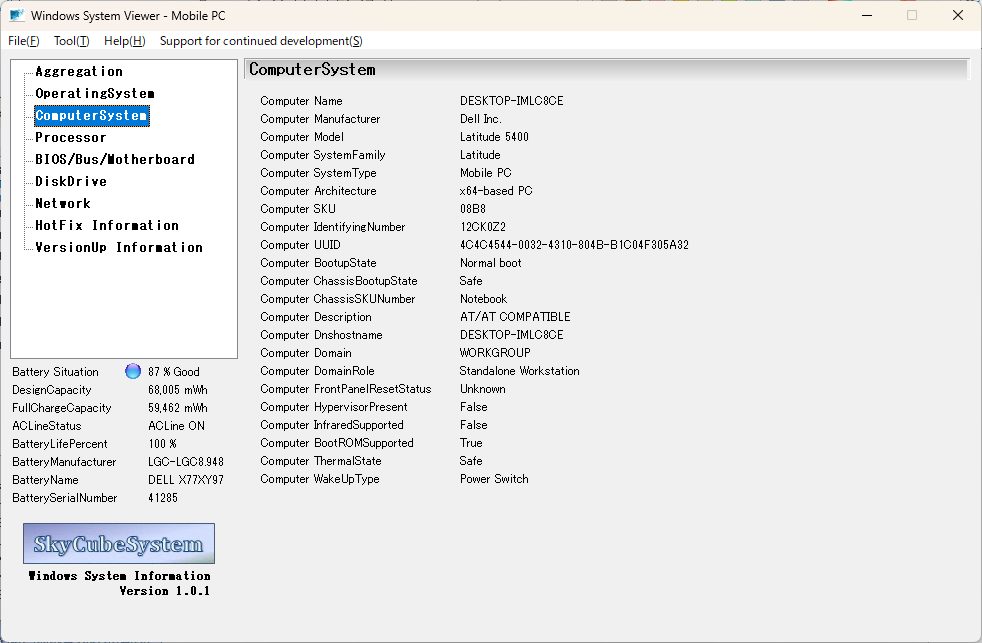Select Aggregation in the tree
The width and height of the screenshot is (982, 643).
[x=79, y=71]
